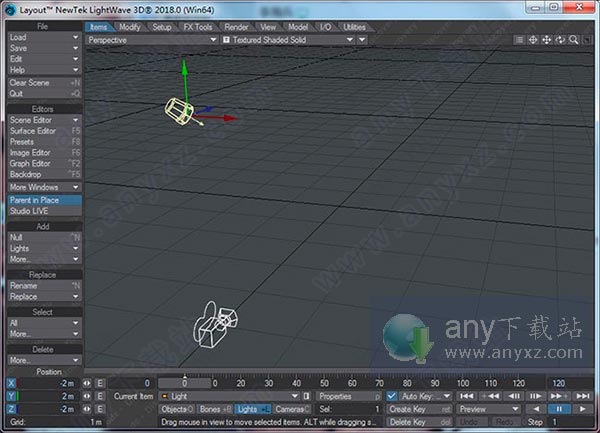
Task: Toggle the Auto Key checkbox
Action: (391, 396)
